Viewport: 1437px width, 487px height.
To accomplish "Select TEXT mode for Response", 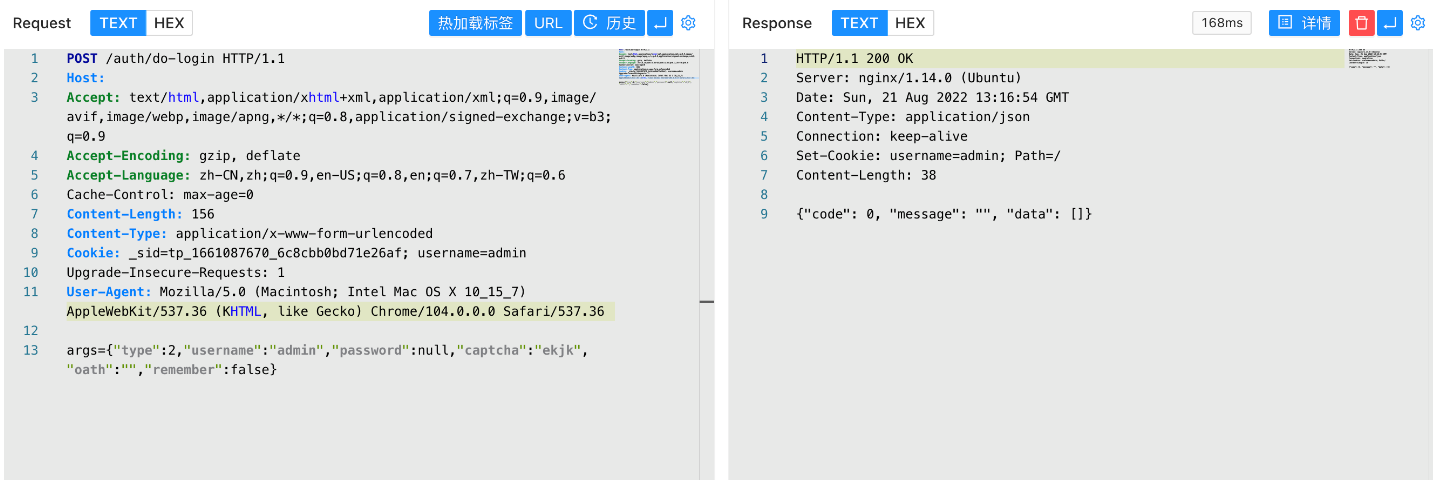I will tap(859, 23).
